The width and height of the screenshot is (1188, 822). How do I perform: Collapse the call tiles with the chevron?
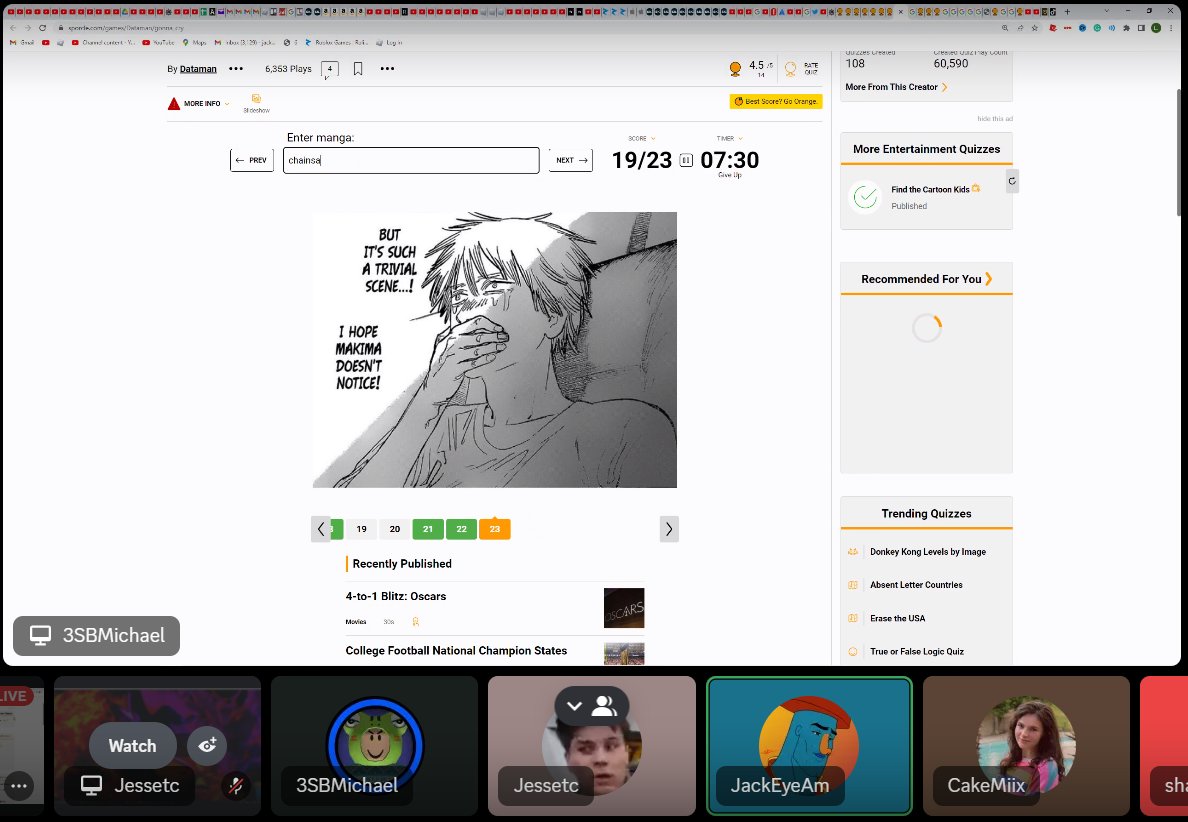click(x=574, y=706)
